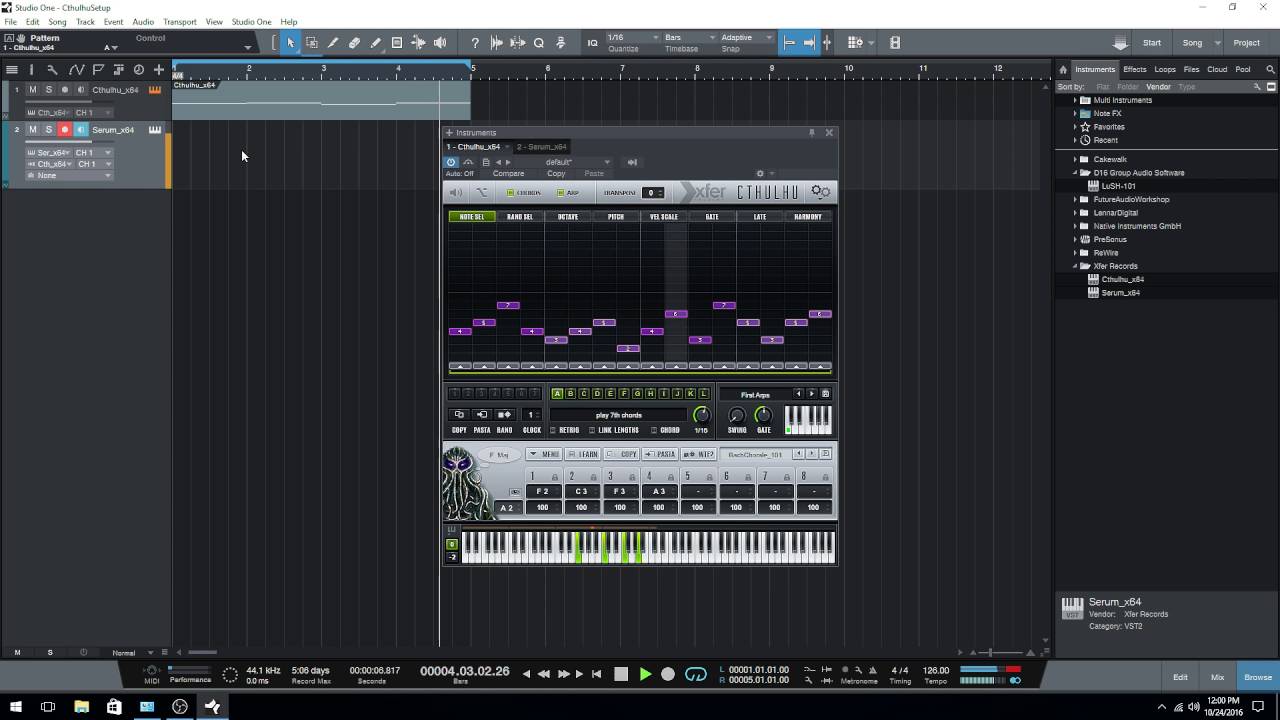Click the Cthulhu RAND dice icon
This screenshot has width=1280, height=720.
[504, 415]
